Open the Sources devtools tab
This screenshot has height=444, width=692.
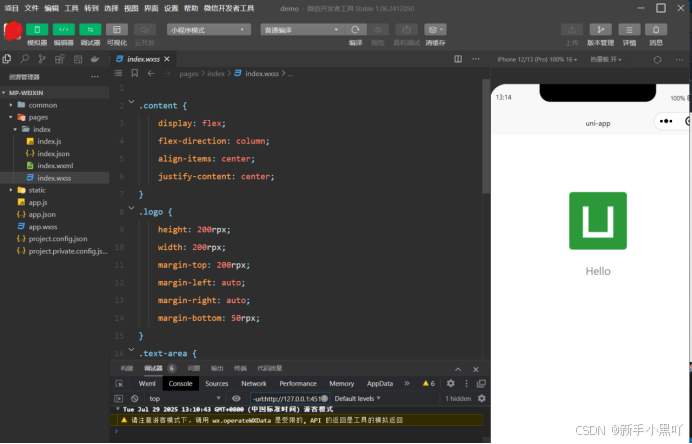click(217, 384)
